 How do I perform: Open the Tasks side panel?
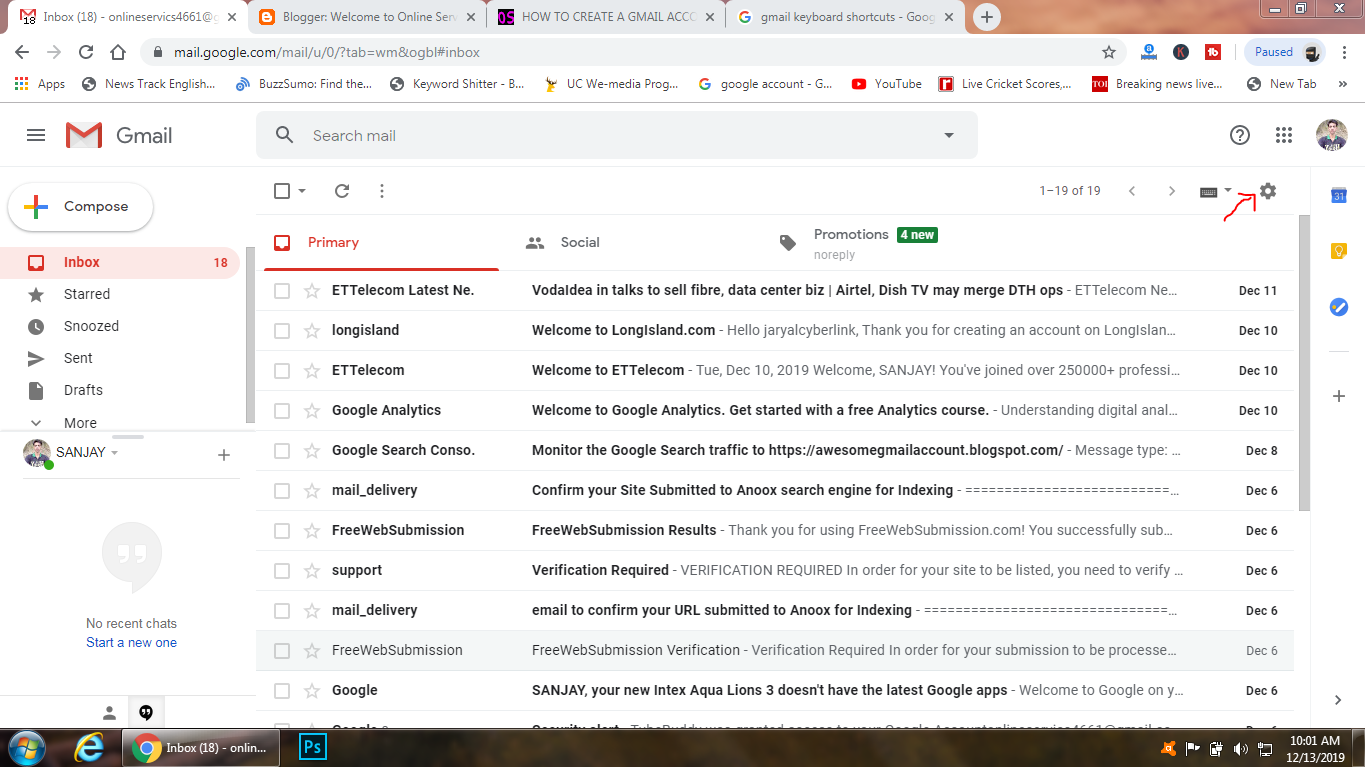click(x=1338, y=307)
